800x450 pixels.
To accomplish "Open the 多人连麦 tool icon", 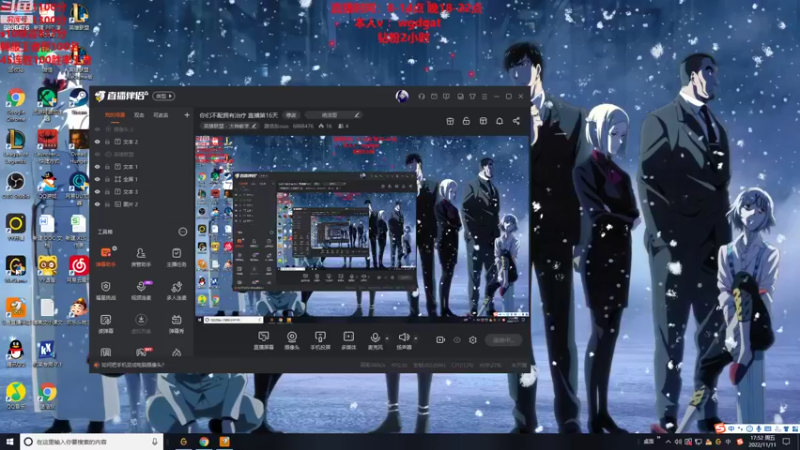I will 177,290.
